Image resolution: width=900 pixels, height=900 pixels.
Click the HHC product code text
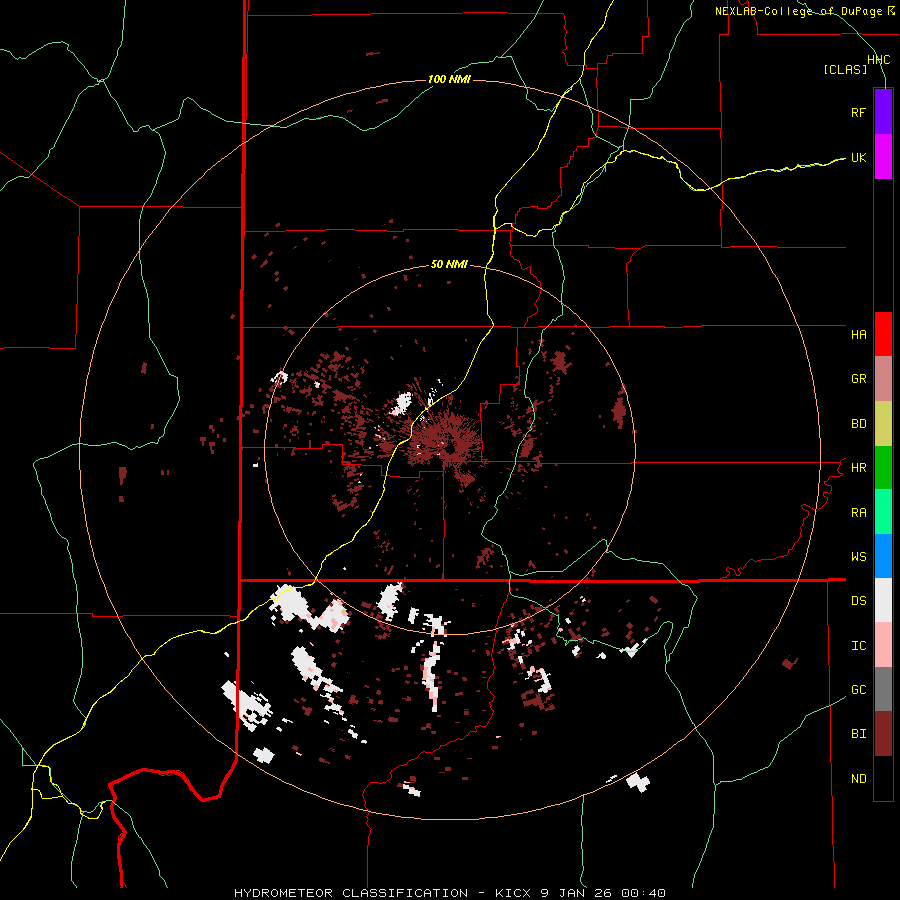878,60
